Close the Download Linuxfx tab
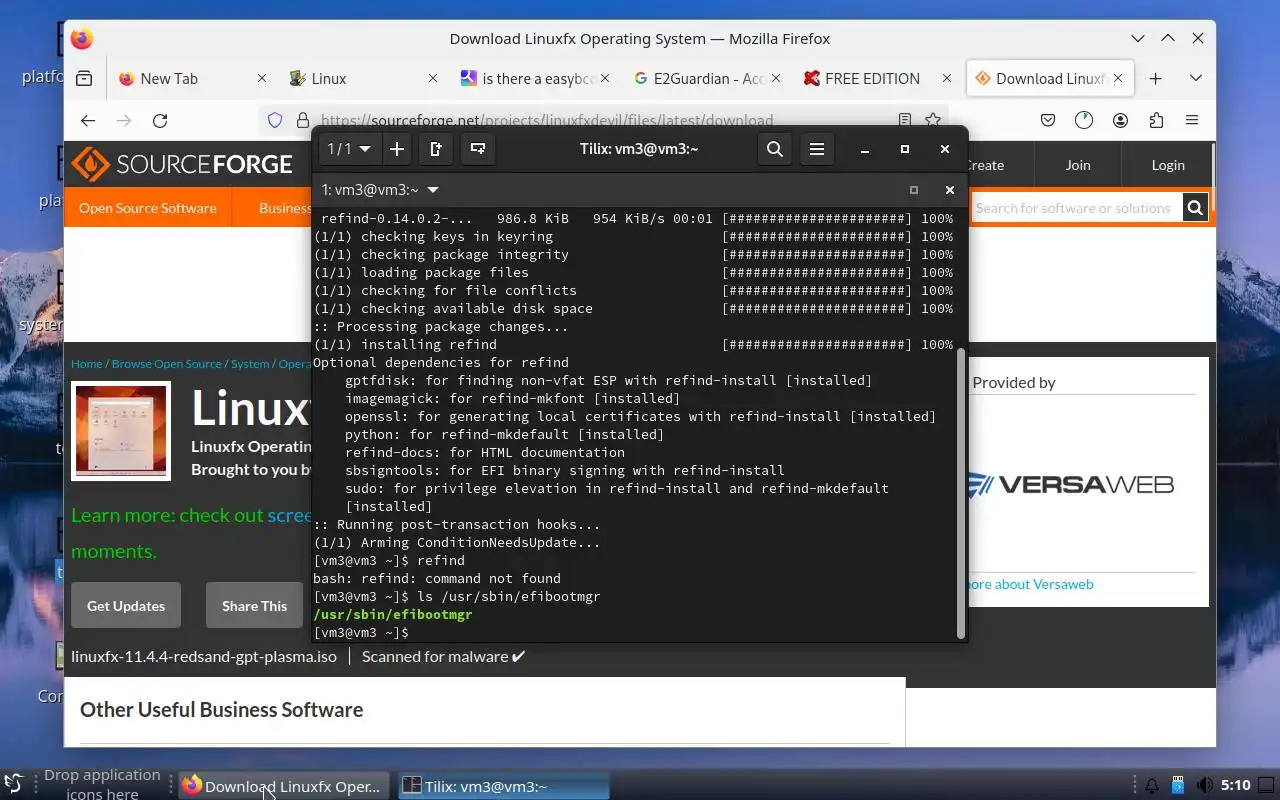 point(1118,78)
